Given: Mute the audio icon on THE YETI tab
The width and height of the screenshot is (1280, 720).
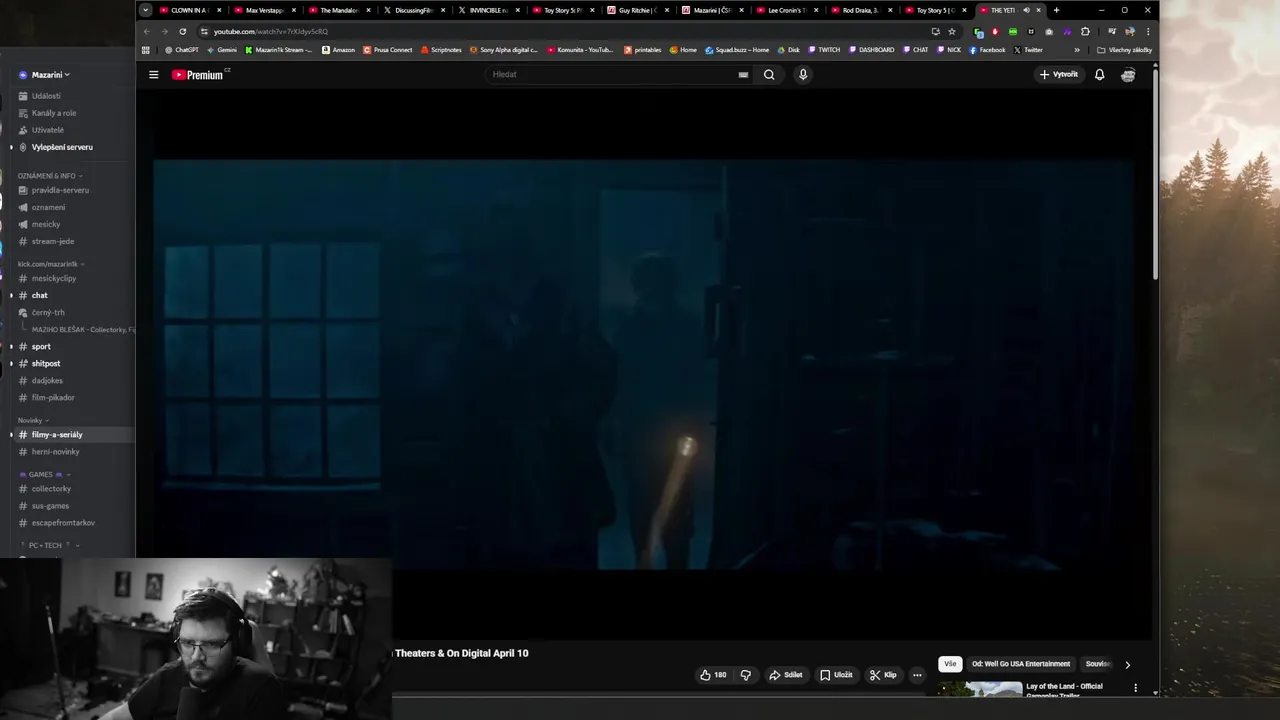Looking at the screenshot, I should click(1026, 10).
